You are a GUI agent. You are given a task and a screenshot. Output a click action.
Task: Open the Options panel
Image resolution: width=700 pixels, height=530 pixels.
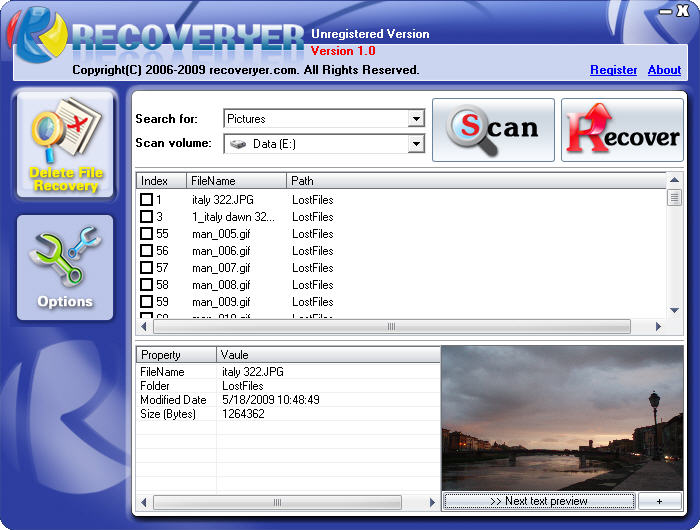coord(65,267)
